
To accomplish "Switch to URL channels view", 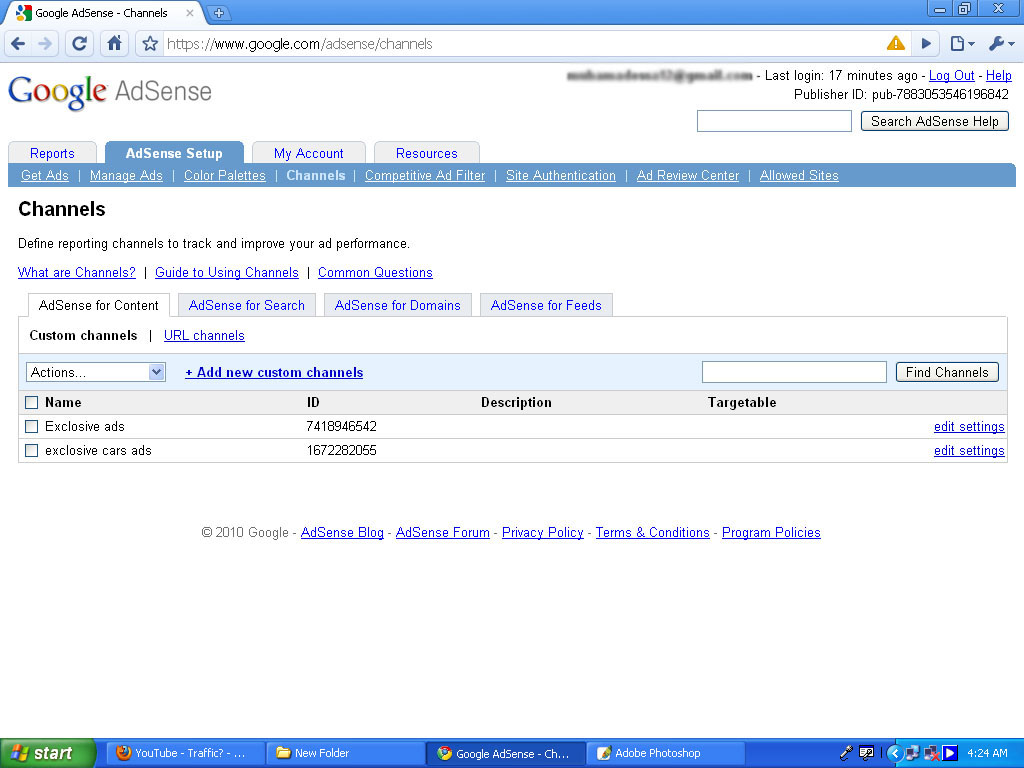I will pos(204,335).
